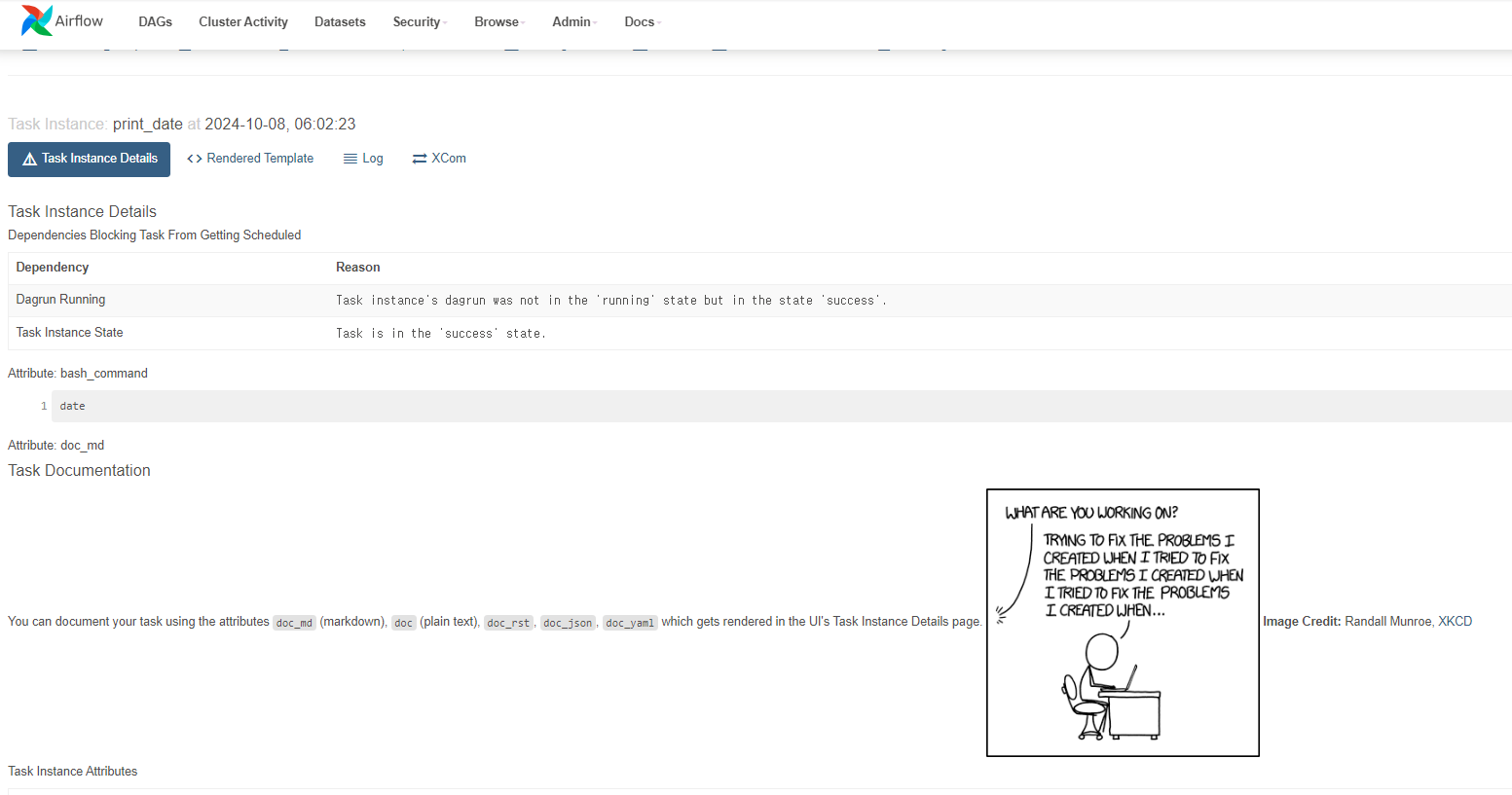1512x795 pixels.
Task: Click the 'doc_json' inline code label
Action: tap(568, 623)
